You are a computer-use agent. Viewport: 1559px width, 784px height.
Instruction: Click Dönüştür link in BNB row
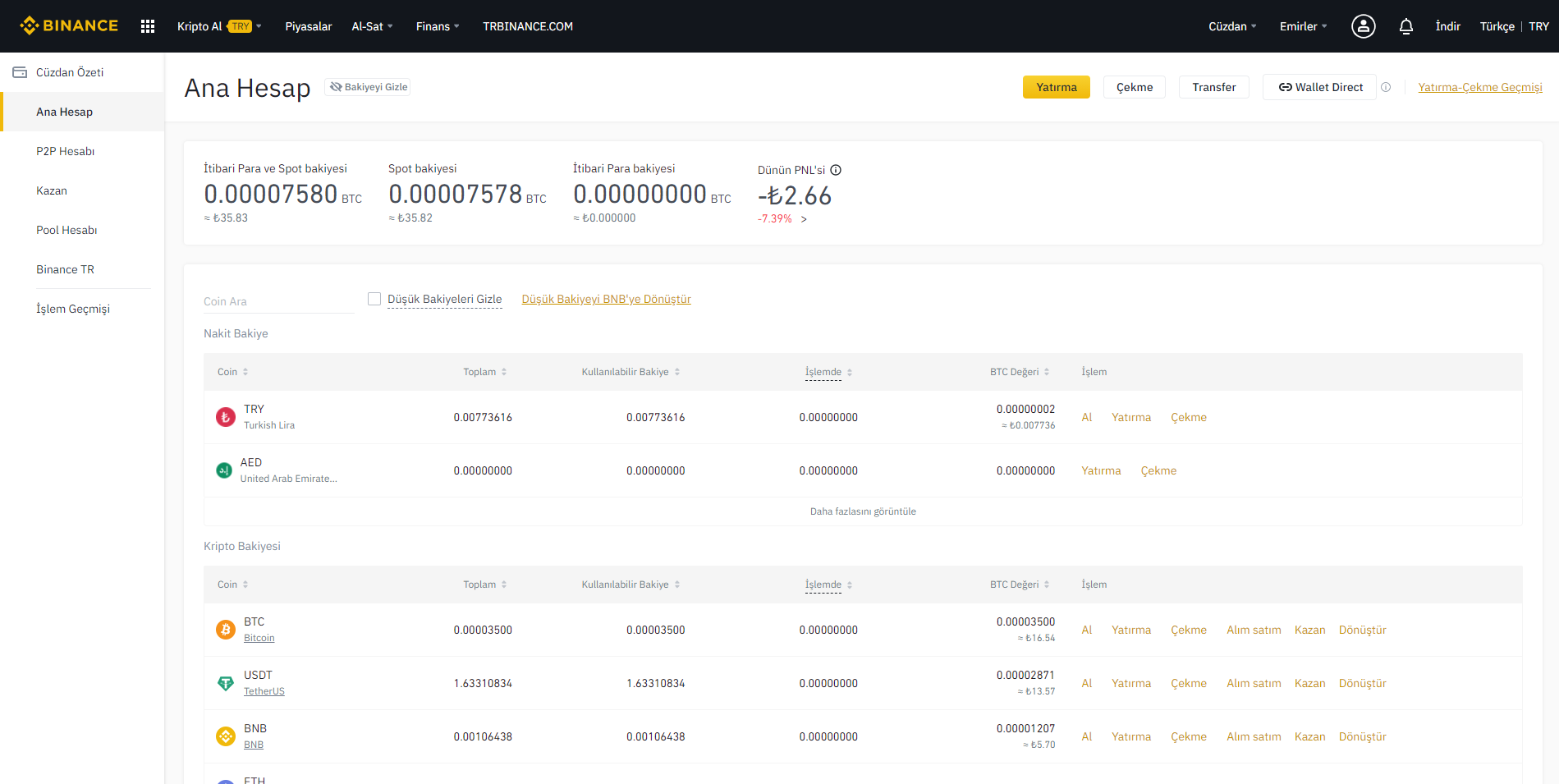tap(1363, 736)
